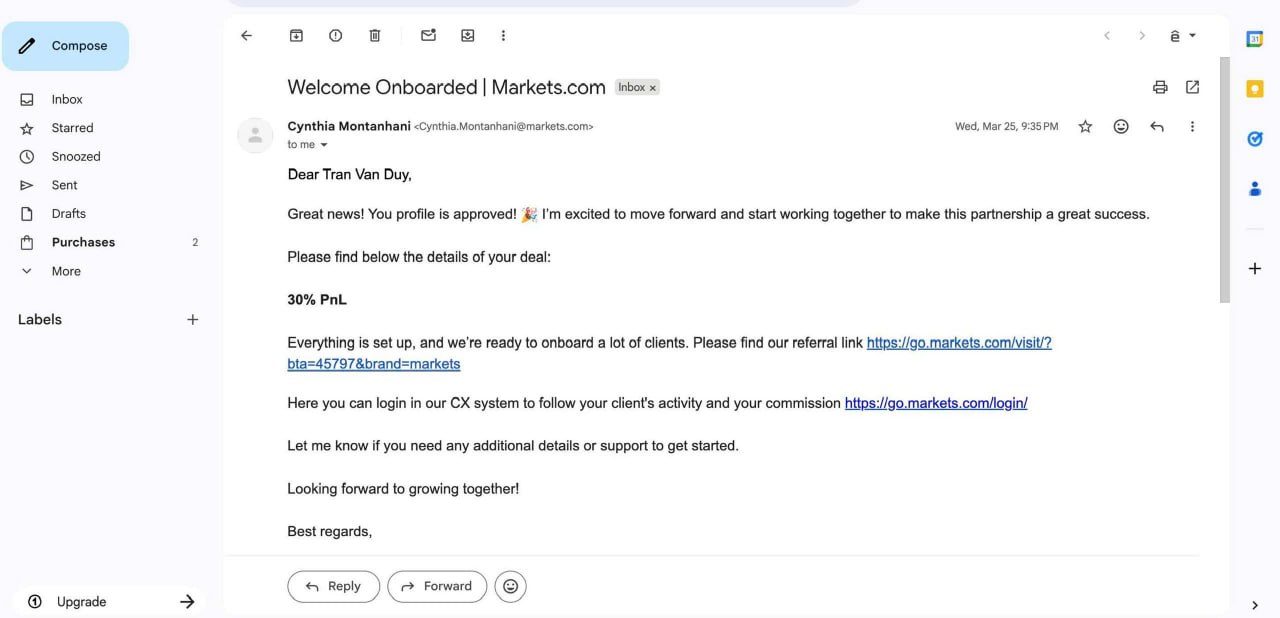Click the email's vertical scrollbar
The width and height of the screenshot is (1280, 618).
(1225, 180)
